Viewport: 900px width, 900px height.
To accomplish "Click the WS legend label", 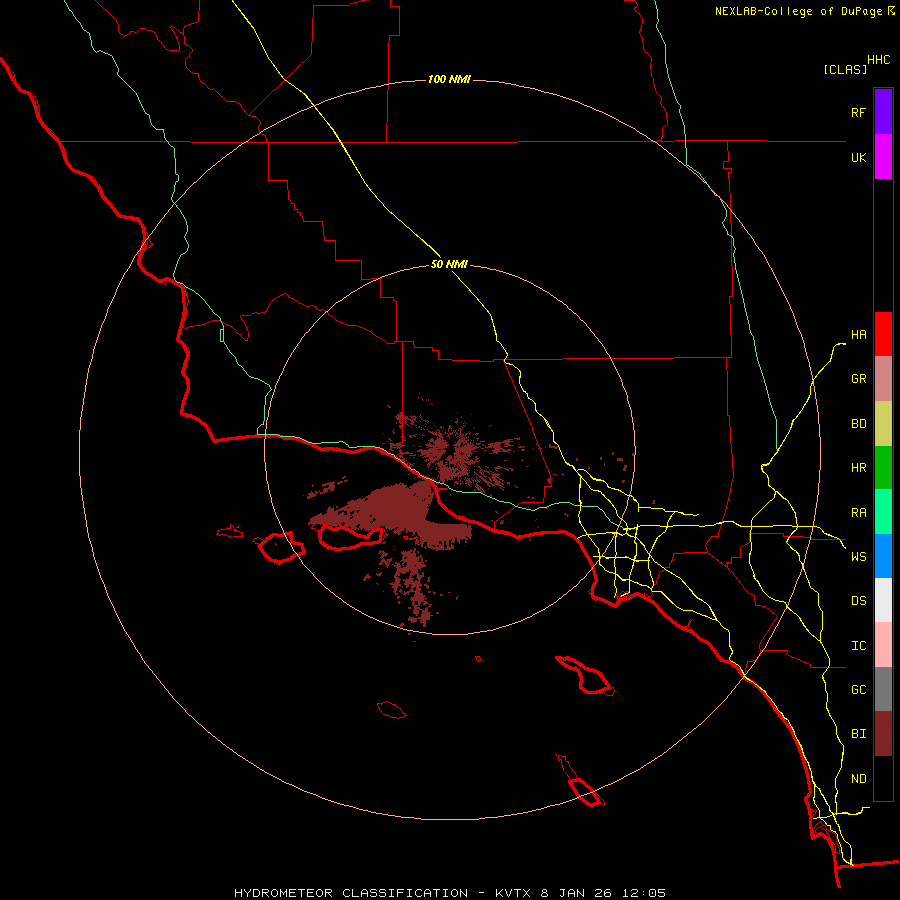I will coord(858,557).
